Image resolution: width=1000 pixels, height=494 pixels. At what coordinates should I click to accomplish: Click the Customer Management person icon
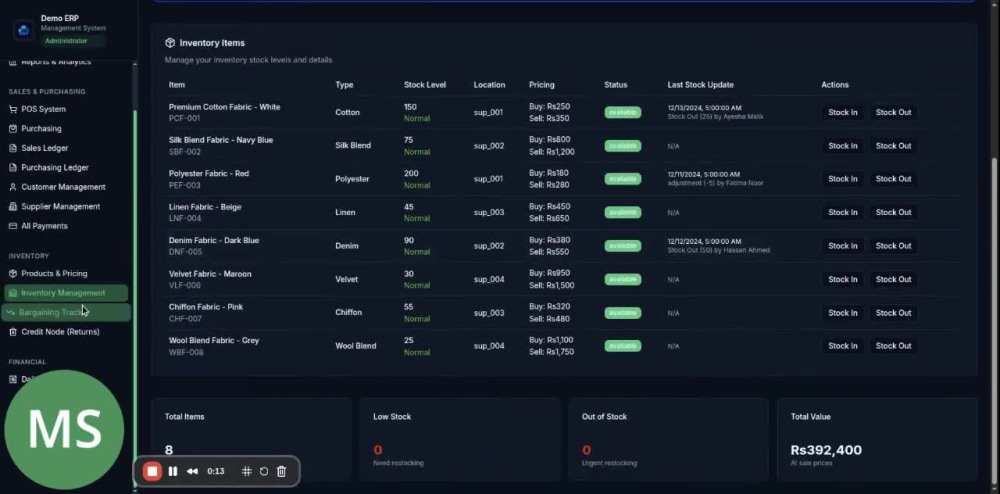coord(13,187)
